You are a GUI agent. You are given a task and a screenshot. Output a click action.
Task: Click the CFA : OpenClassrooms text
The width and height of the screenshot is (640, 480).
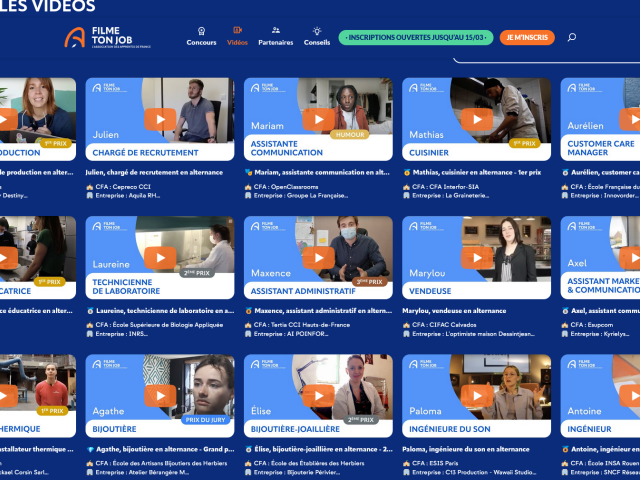click(286, 187)
